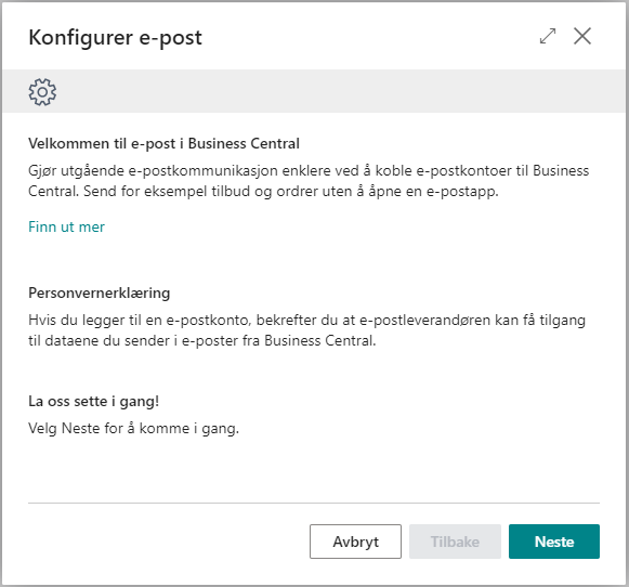Open the Finn ut mer link
The height and width of the screenshot is (588, 629).
pos(66,227)
